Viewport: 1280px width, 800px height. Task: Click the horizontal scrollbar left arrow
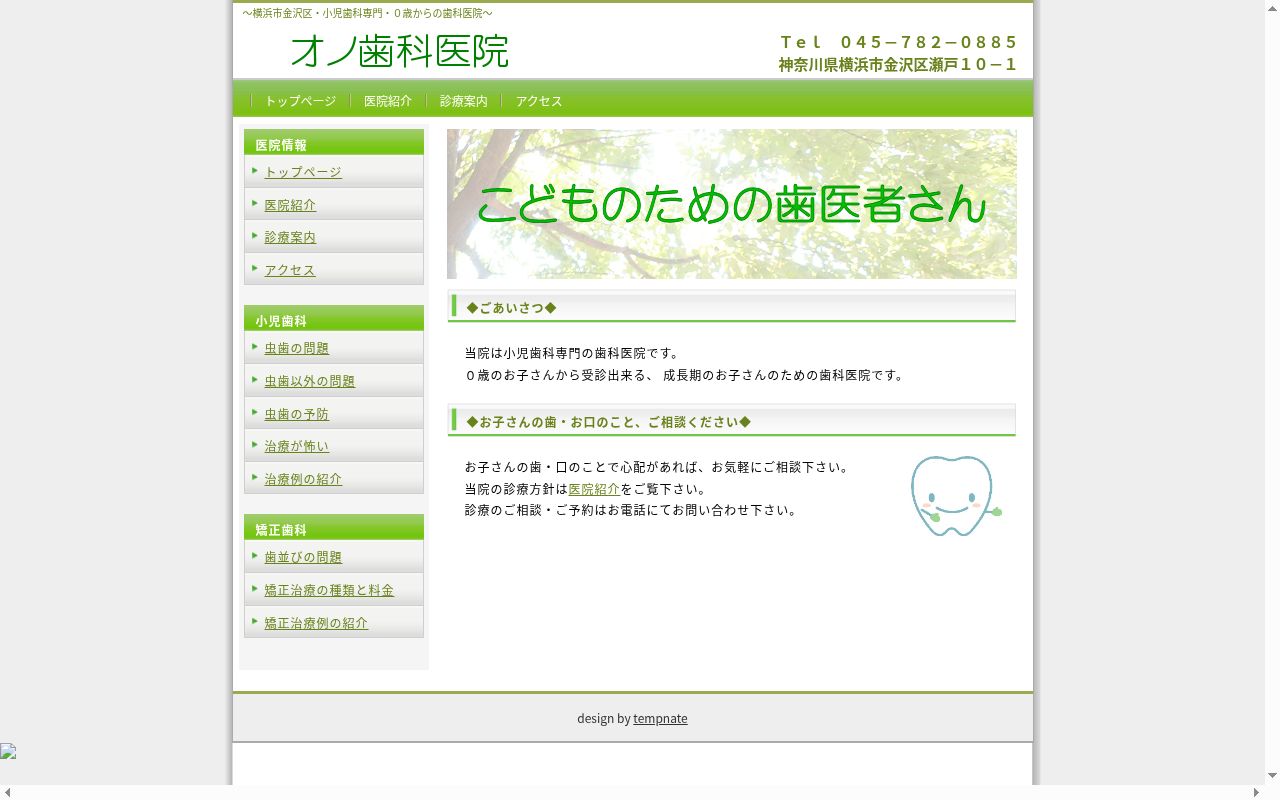pyautogui.click(x=8, y=792)
